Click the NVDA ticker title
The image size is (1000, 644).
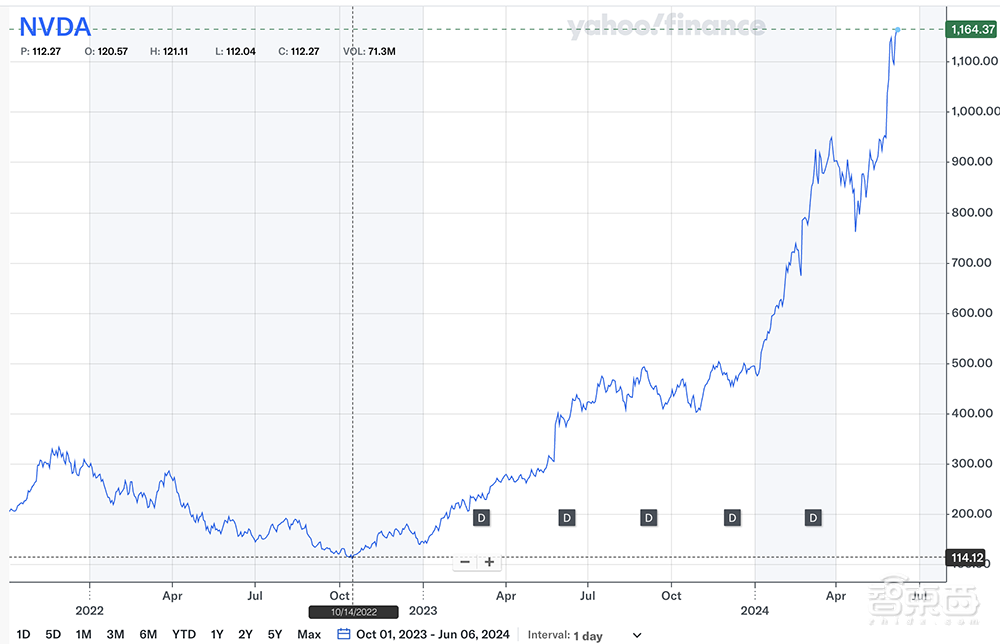pos(55,26)
